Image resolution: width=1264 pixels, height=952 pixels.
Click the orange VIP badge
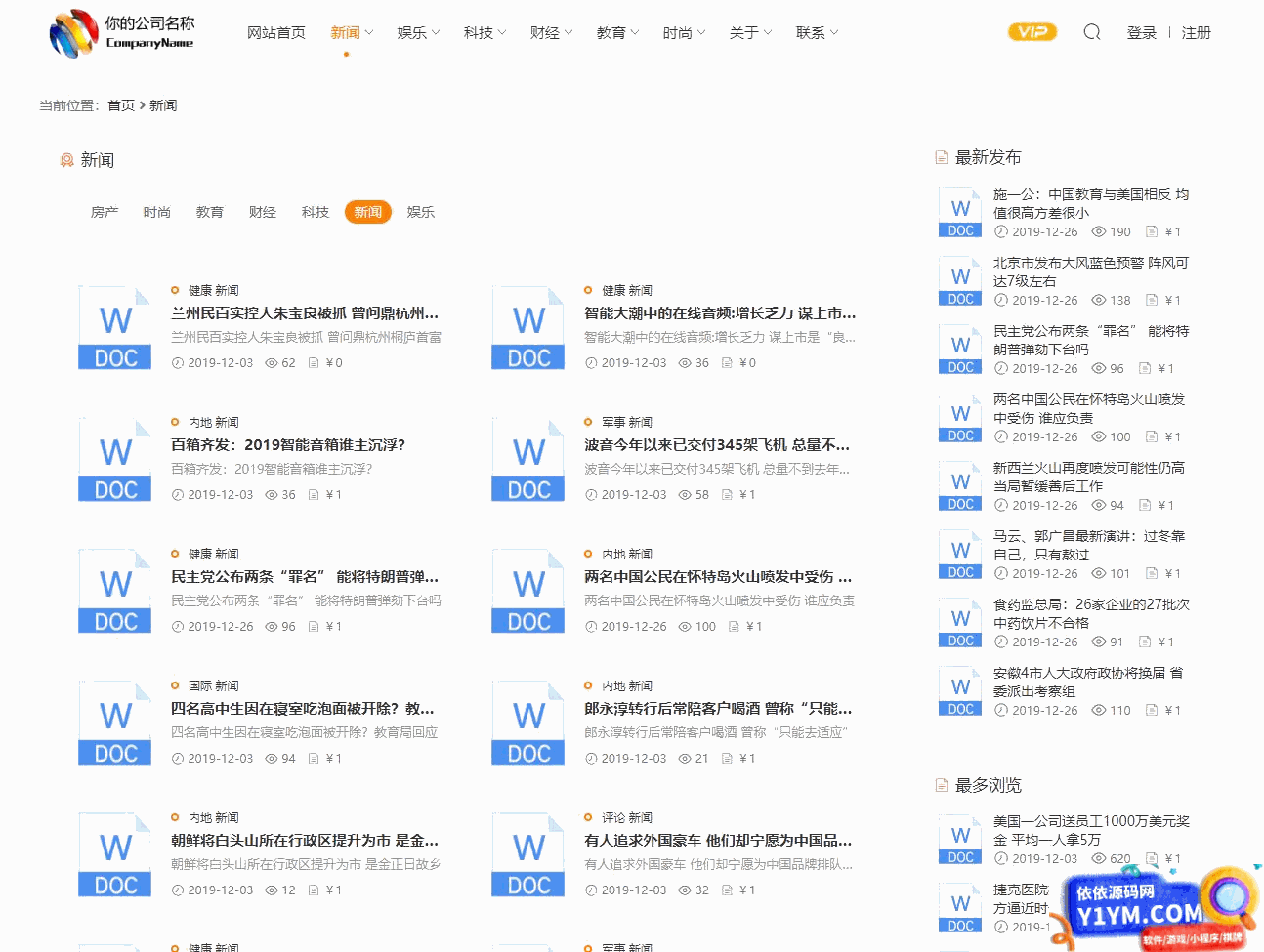click(x=1032, y=32)
